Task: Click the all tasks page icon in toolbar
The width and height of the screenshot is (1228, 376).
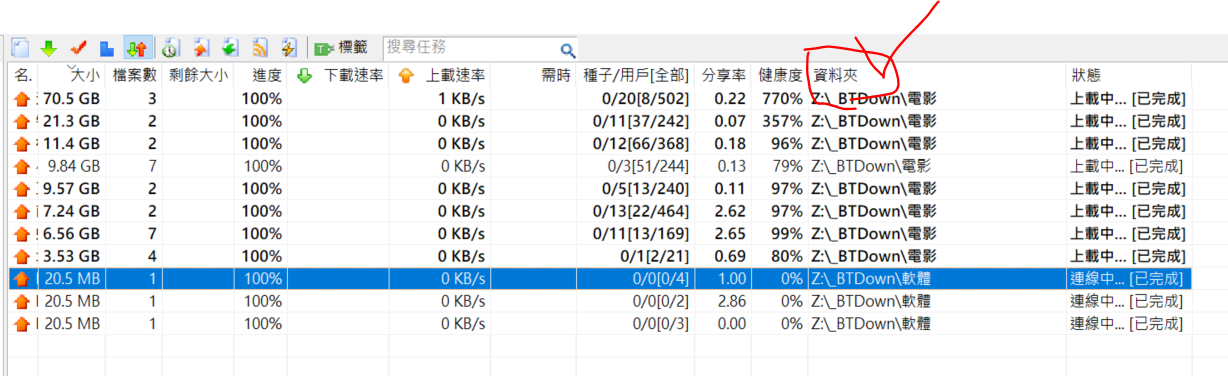Action: click(19, 47)
